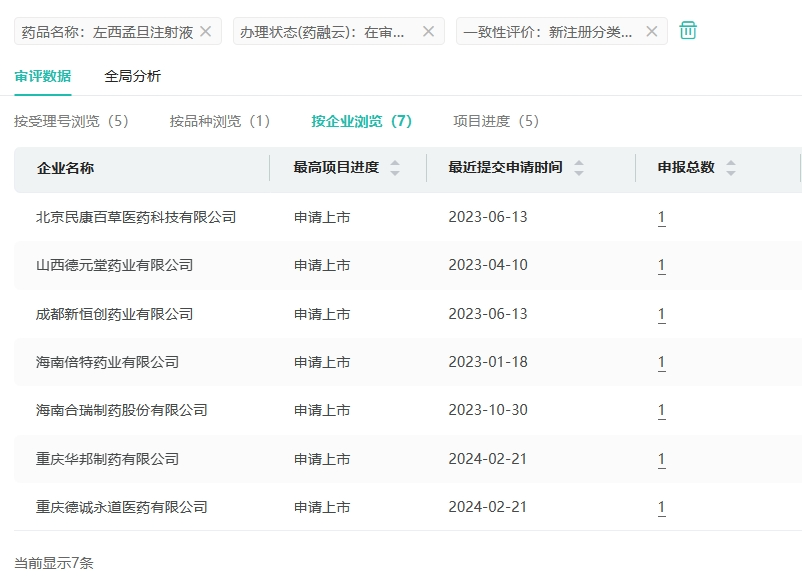Sort by 申报总数 column arrows

731,168
